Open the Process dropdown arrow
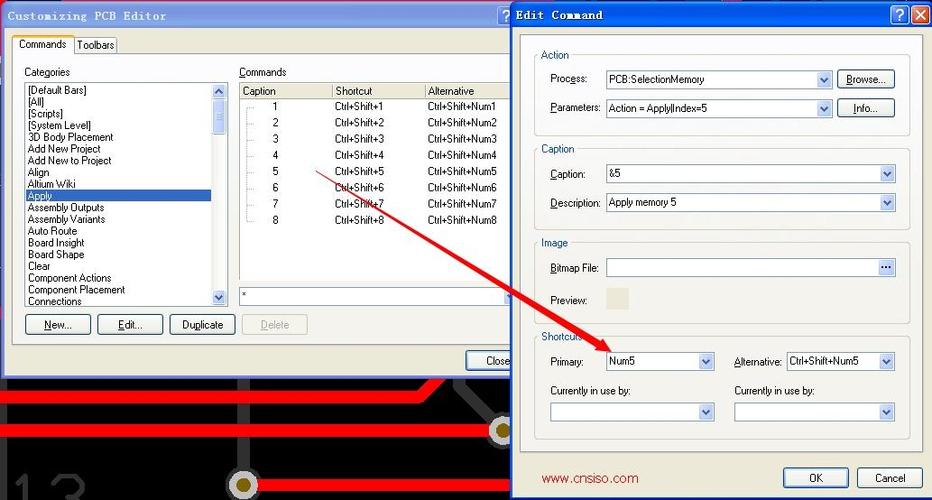Screen dimensions: 932x500 pyautogui.click(x=824, y=79)
